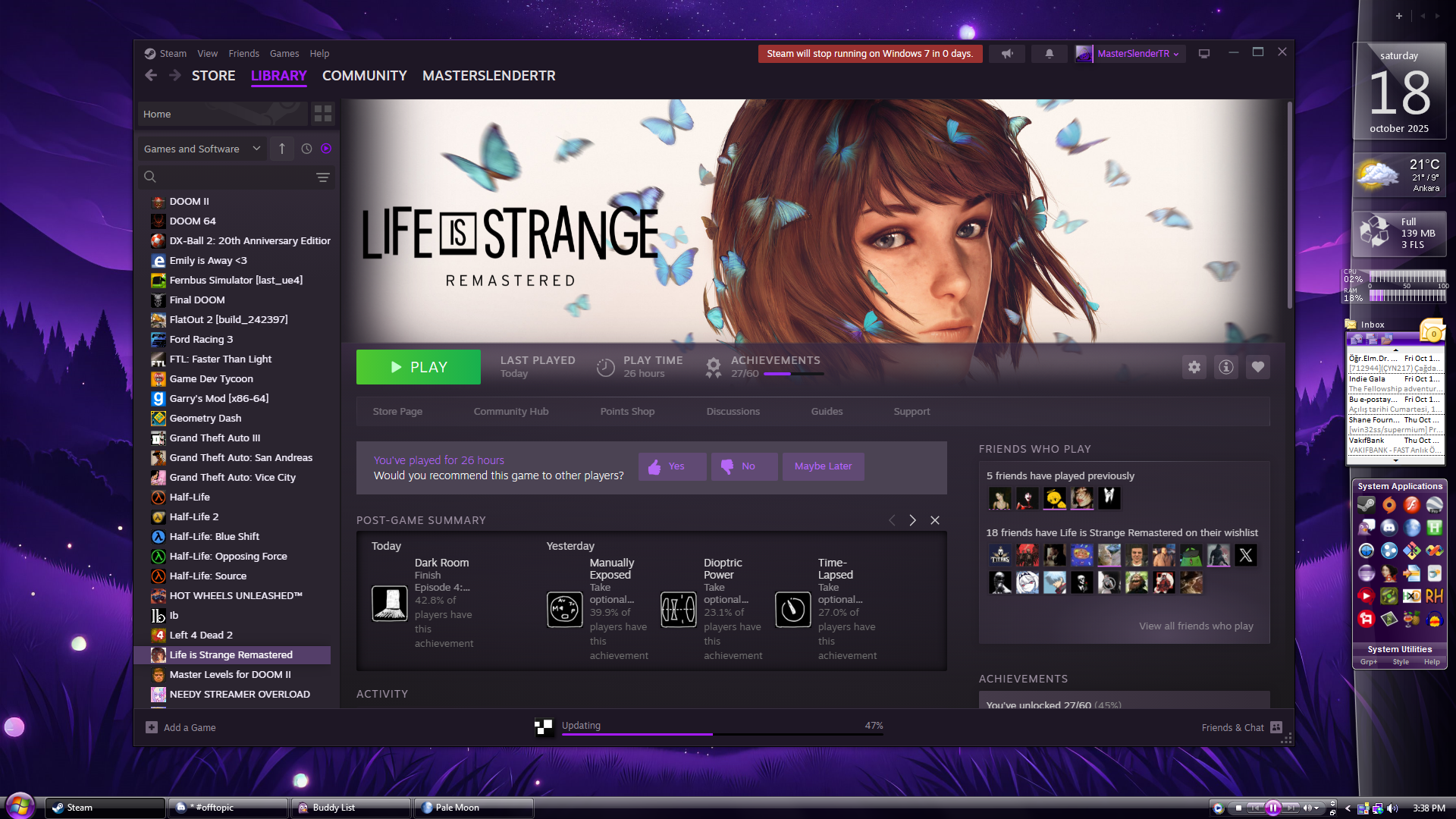Screen dimensions: 1456x819
Task: Switch to the STORE tab
Action: (x=213, y=76)
